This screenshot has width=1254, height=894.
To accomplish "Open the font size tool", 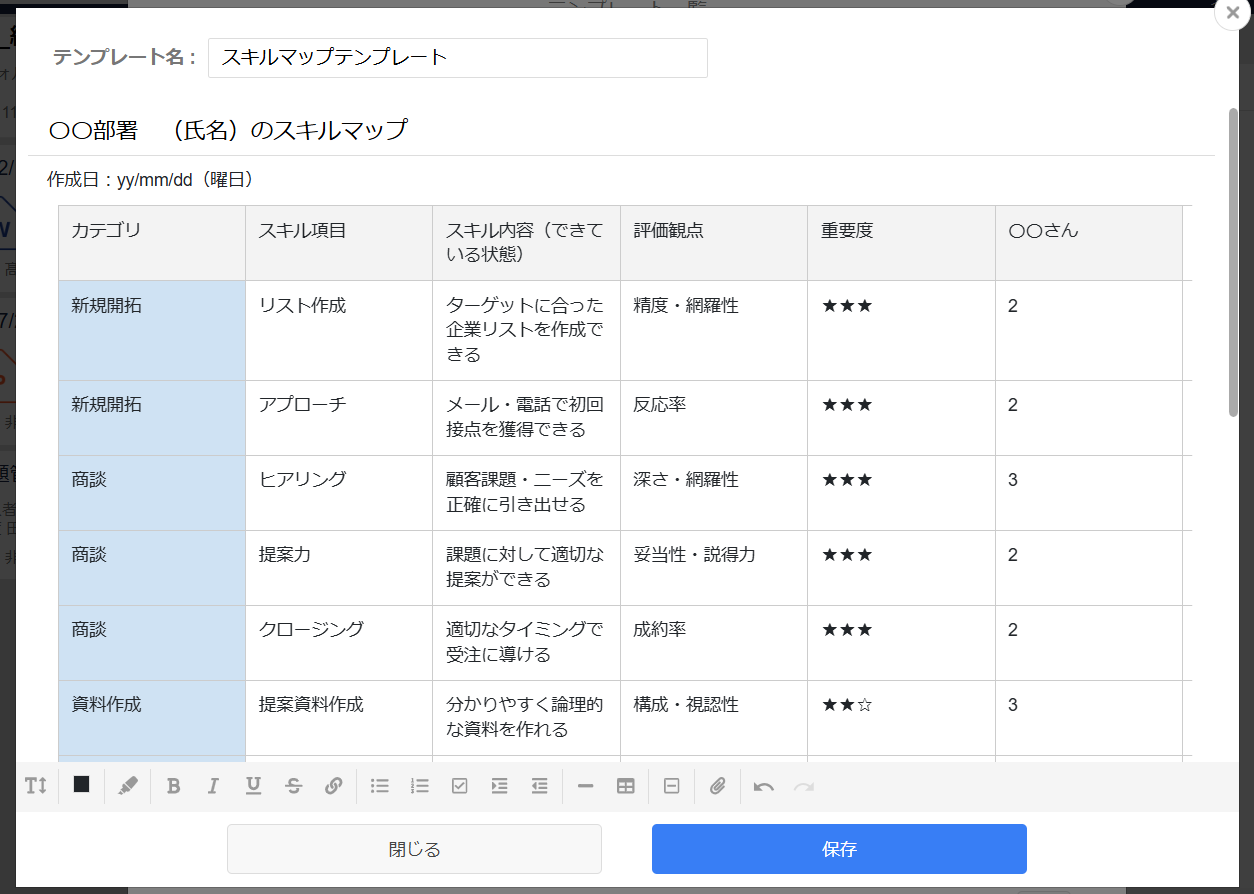I will [36, 786].
